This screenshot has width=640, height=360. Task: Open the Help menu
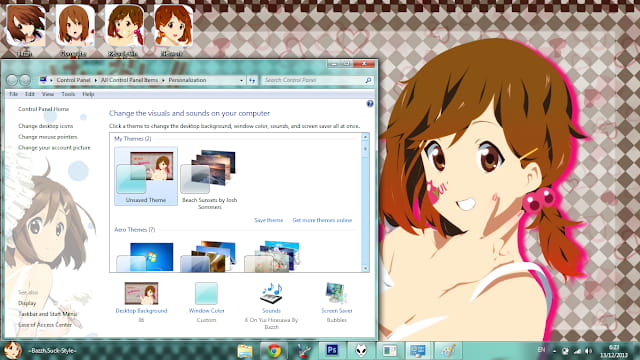pyautogui.click(x=88, y=94)
